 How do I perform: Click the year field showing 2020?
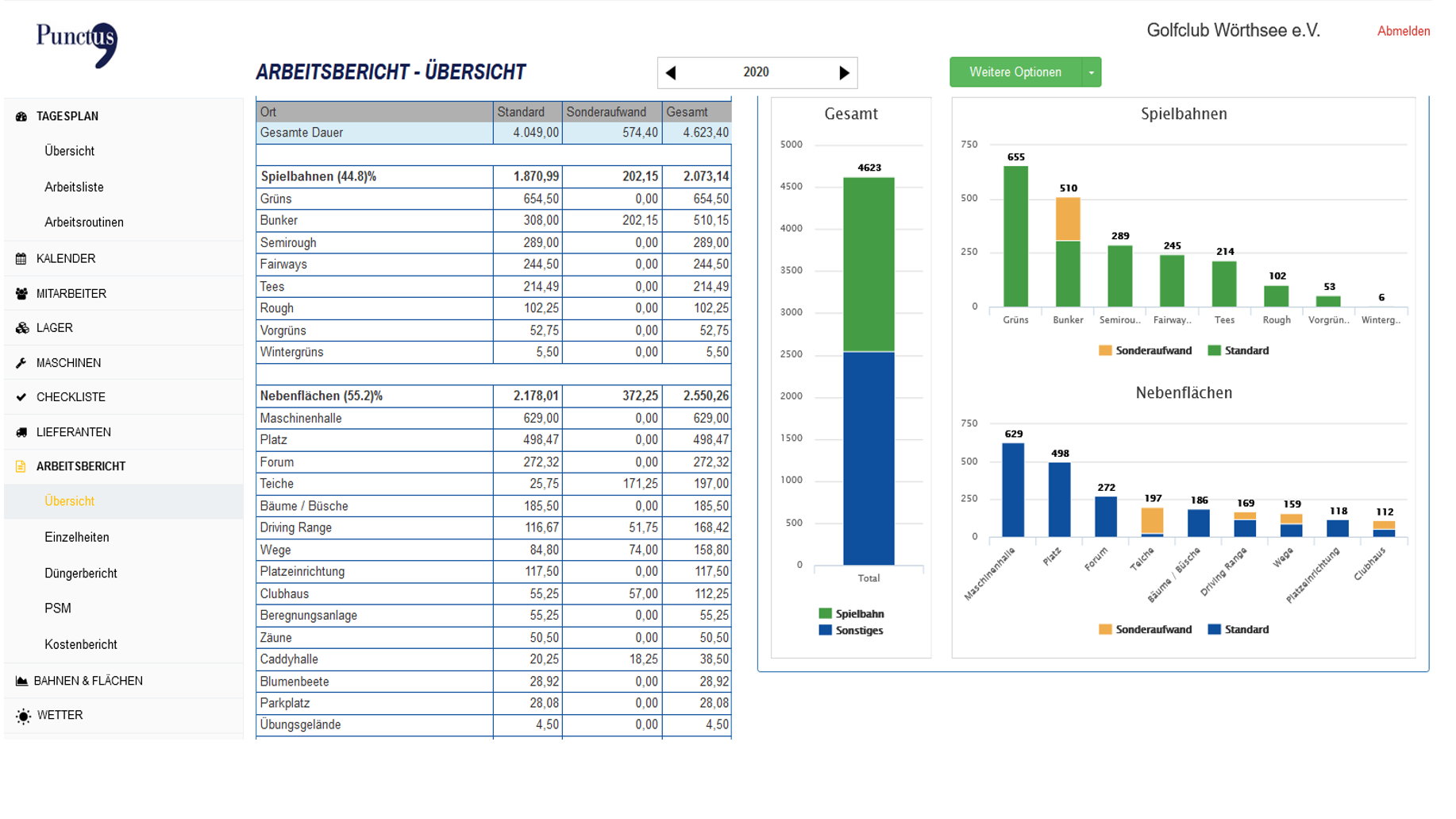[x=756, y=72]
